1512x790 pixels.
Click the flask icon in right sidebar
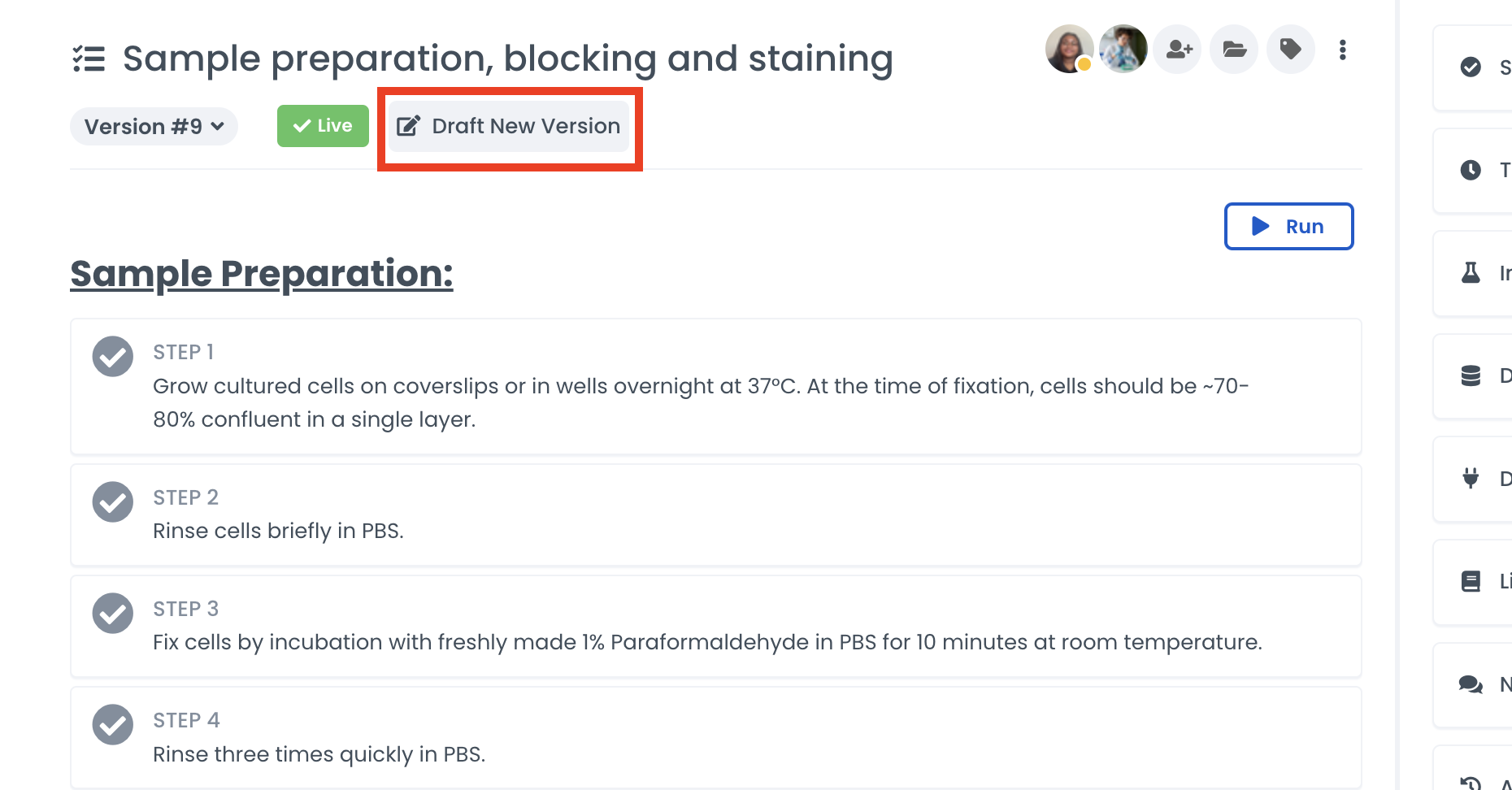[x=1471, y=272]
